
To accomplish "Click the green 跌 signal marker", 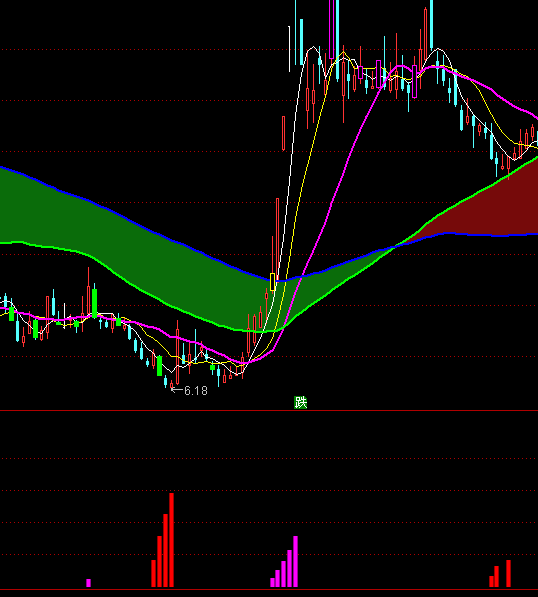I will (300, 402).
